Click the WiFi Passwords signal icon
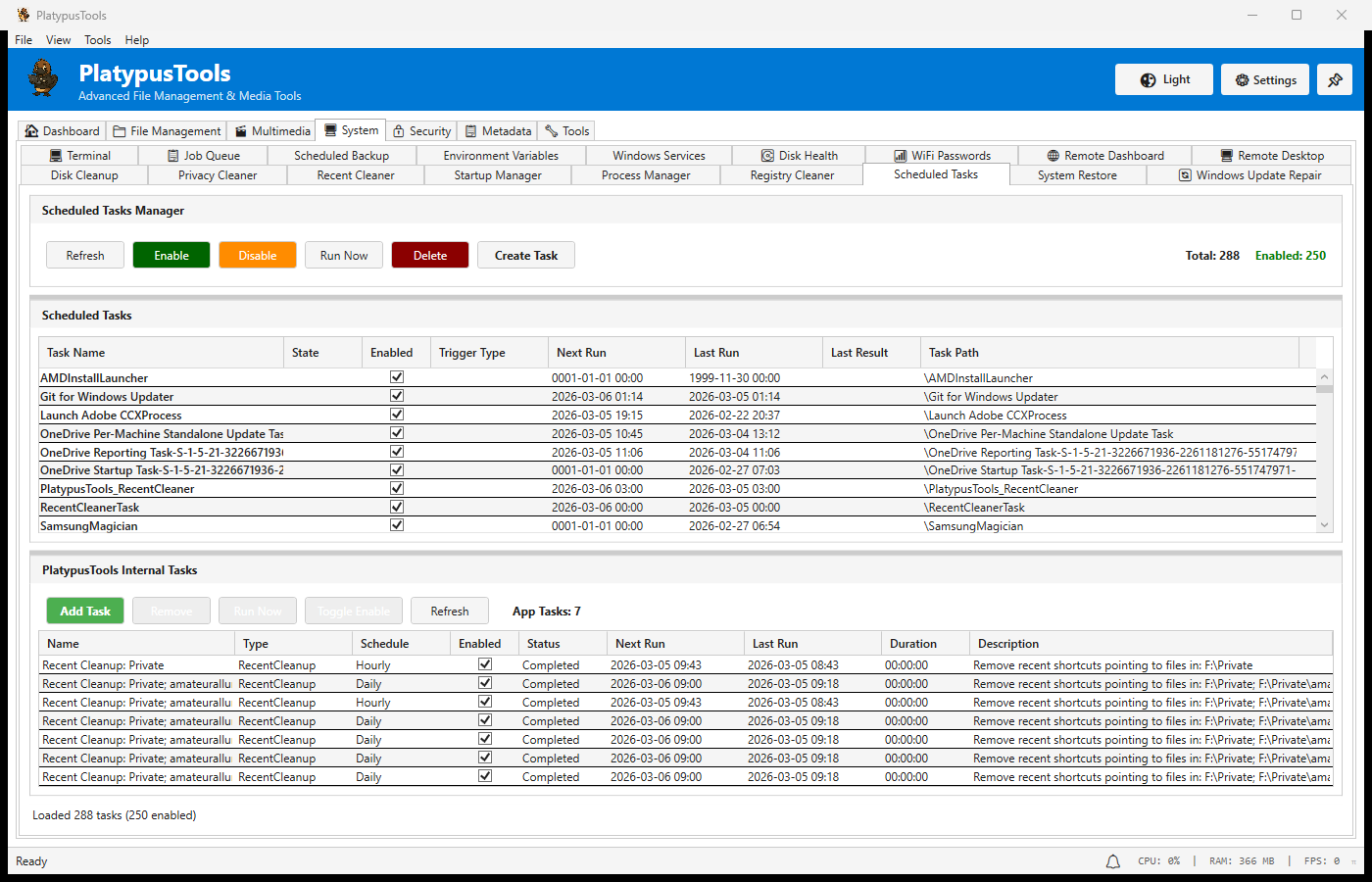Viewport: 1372px width, 882px height. (x=900, y=156)
